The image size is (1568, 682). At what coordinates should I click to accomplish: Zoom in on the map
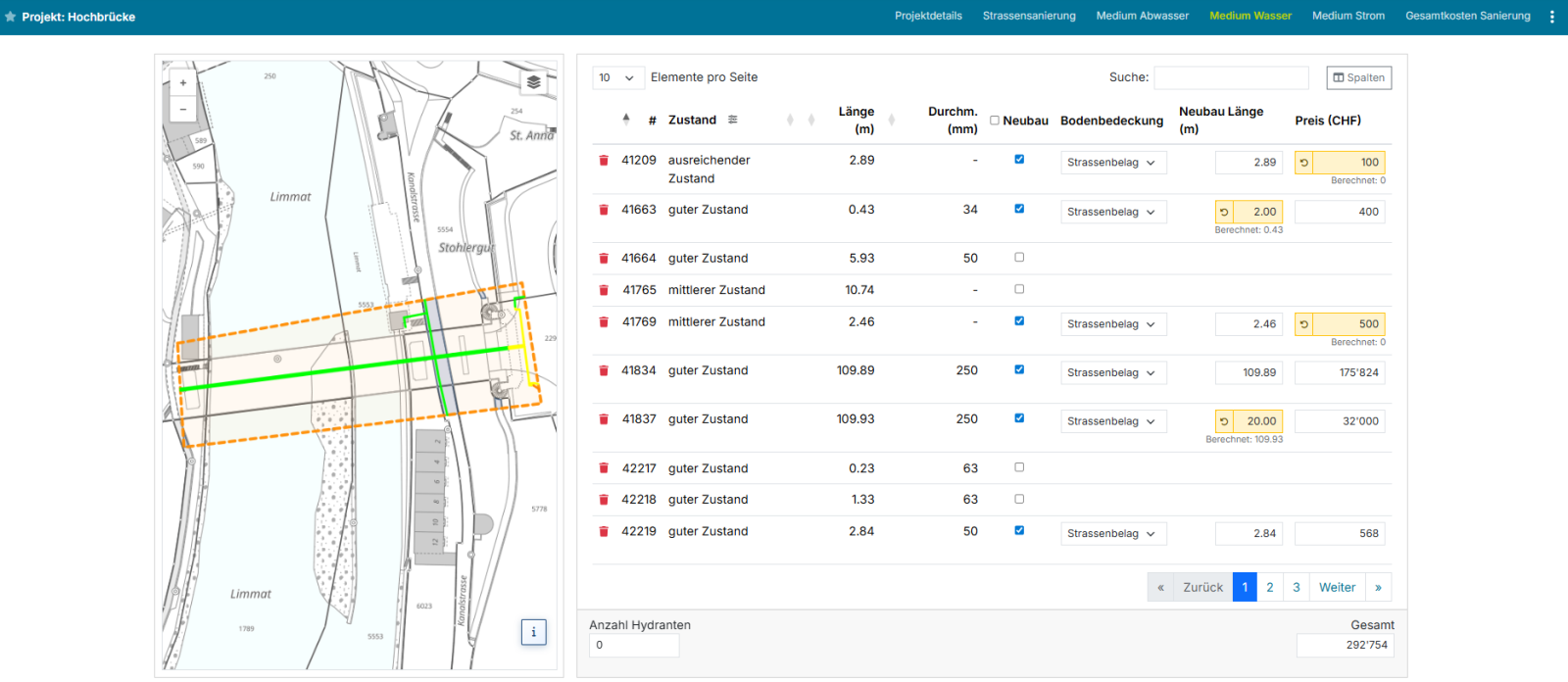click(183, 83)
